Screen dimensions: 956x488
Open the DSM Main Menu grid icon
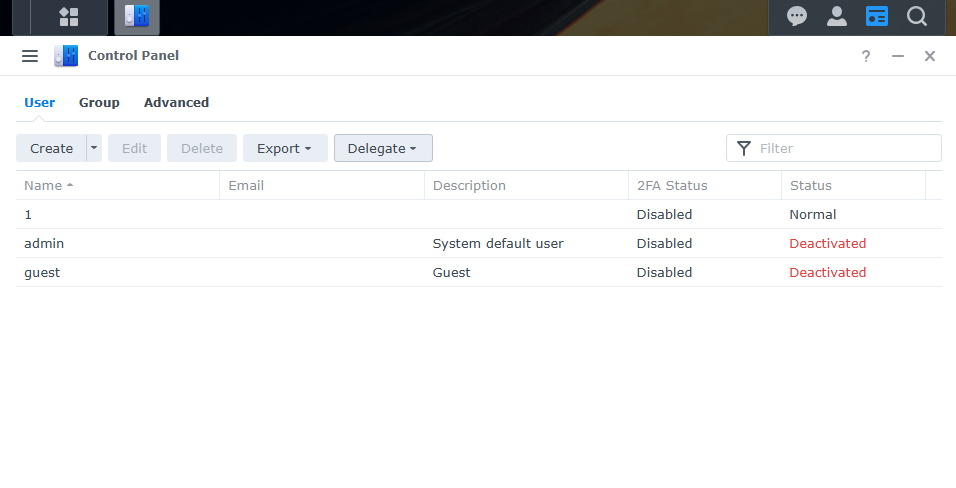69,16
